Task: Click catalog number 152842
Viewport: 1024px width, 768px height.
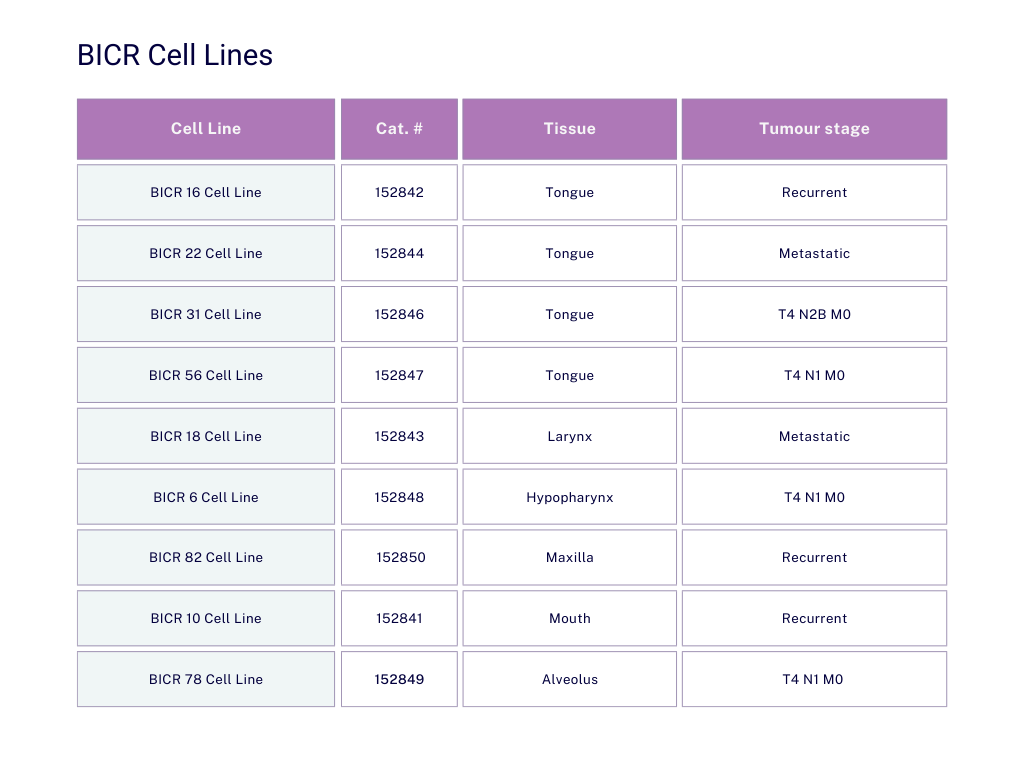Action: 399,192
